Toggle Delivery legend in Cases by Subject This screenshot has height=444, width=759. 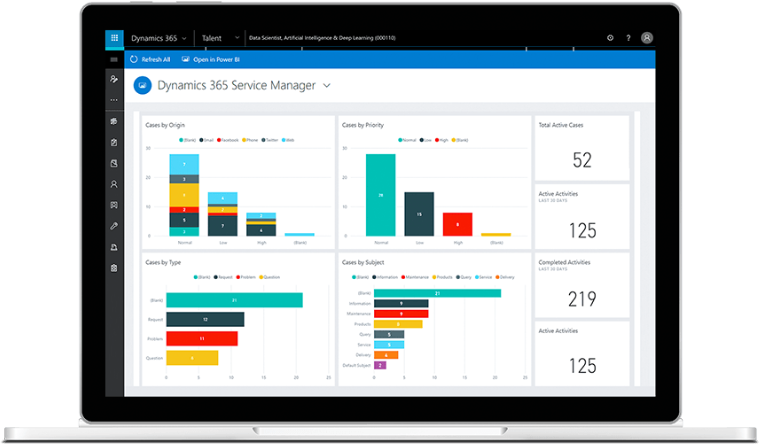click(505, 277)
